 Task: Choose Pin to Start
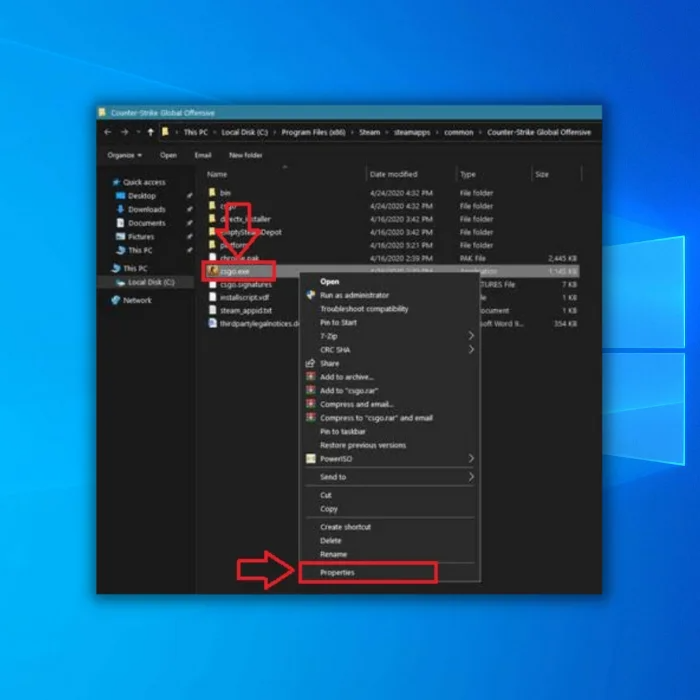338,322
